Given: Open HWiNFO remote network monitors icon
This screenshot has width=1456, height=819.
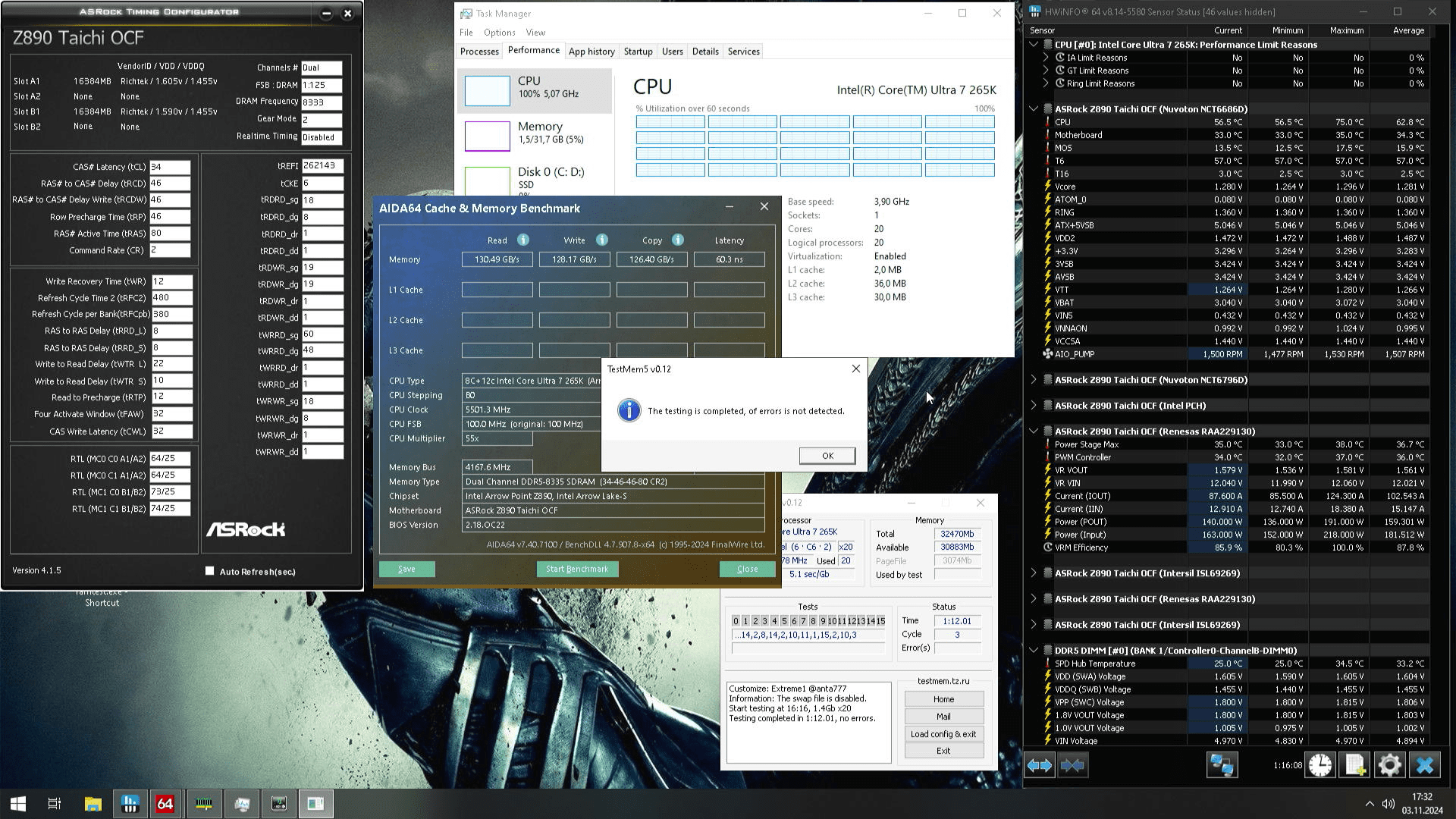Looking at the screenshot, I should click(x=1222, y=765).
